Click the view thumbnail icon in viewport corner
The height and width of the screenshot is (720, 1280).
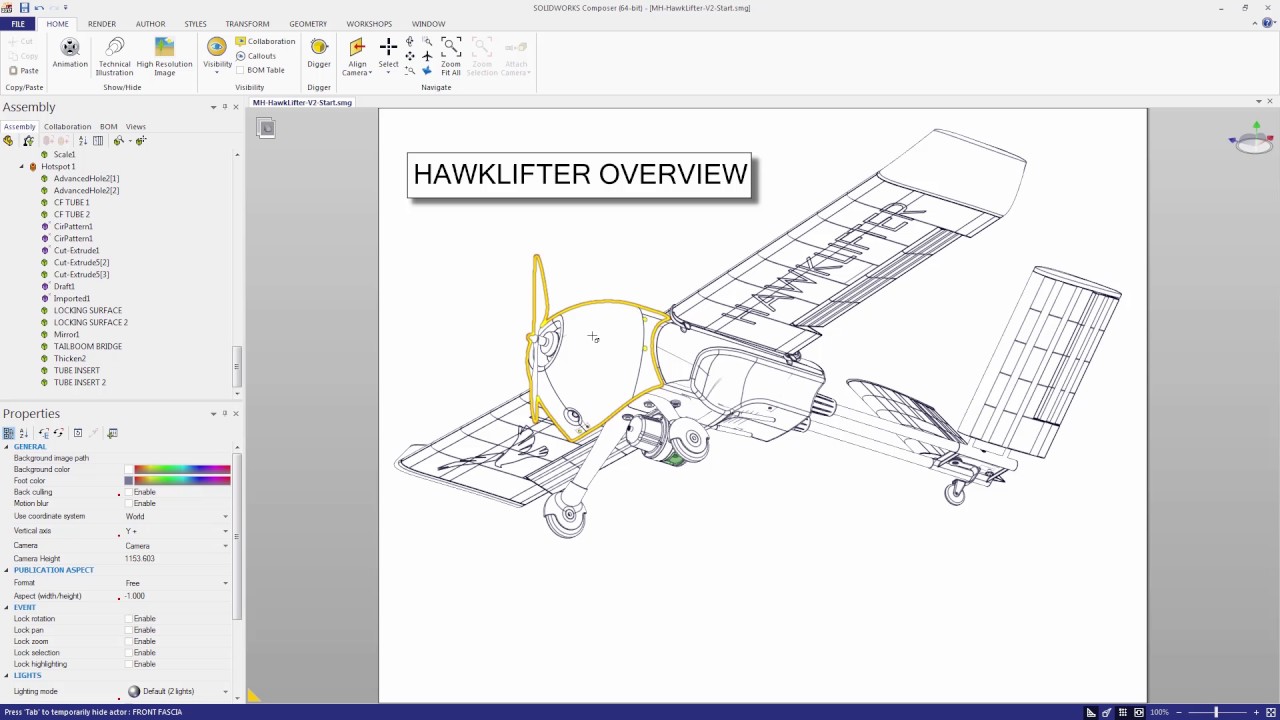point(266,128)
